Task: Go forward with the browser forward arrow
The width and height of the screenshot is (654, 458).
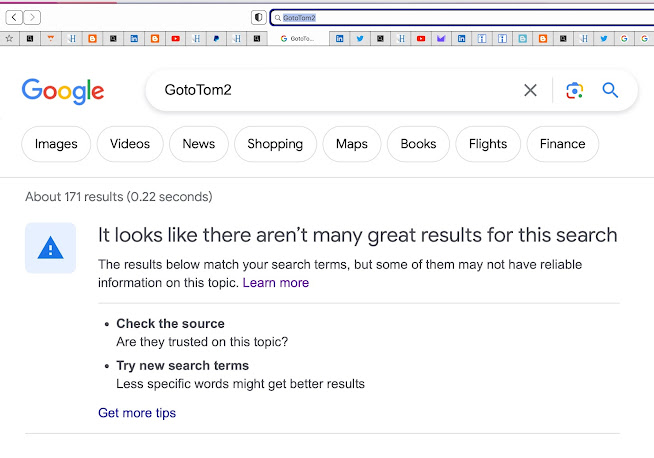Action: click(x=32, y=18)
